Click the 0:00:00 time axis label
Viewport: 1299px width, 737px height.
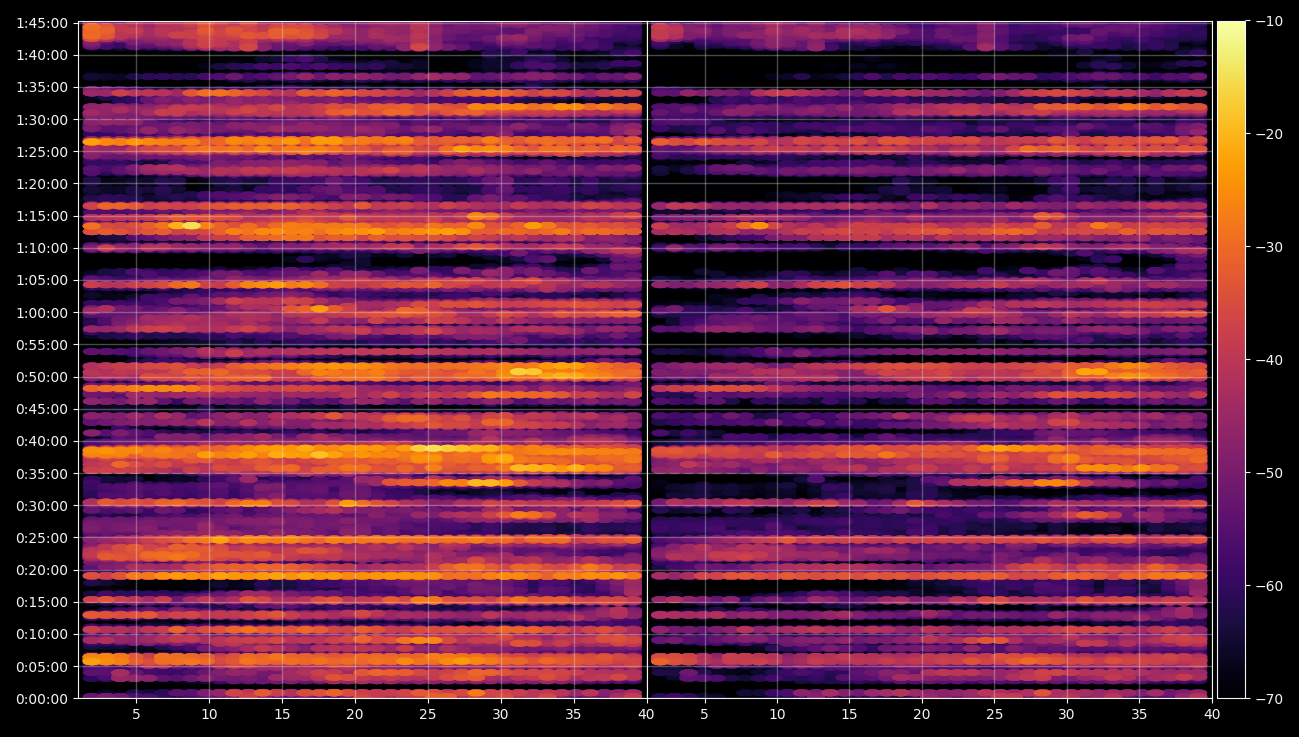(x=42, y=698)
